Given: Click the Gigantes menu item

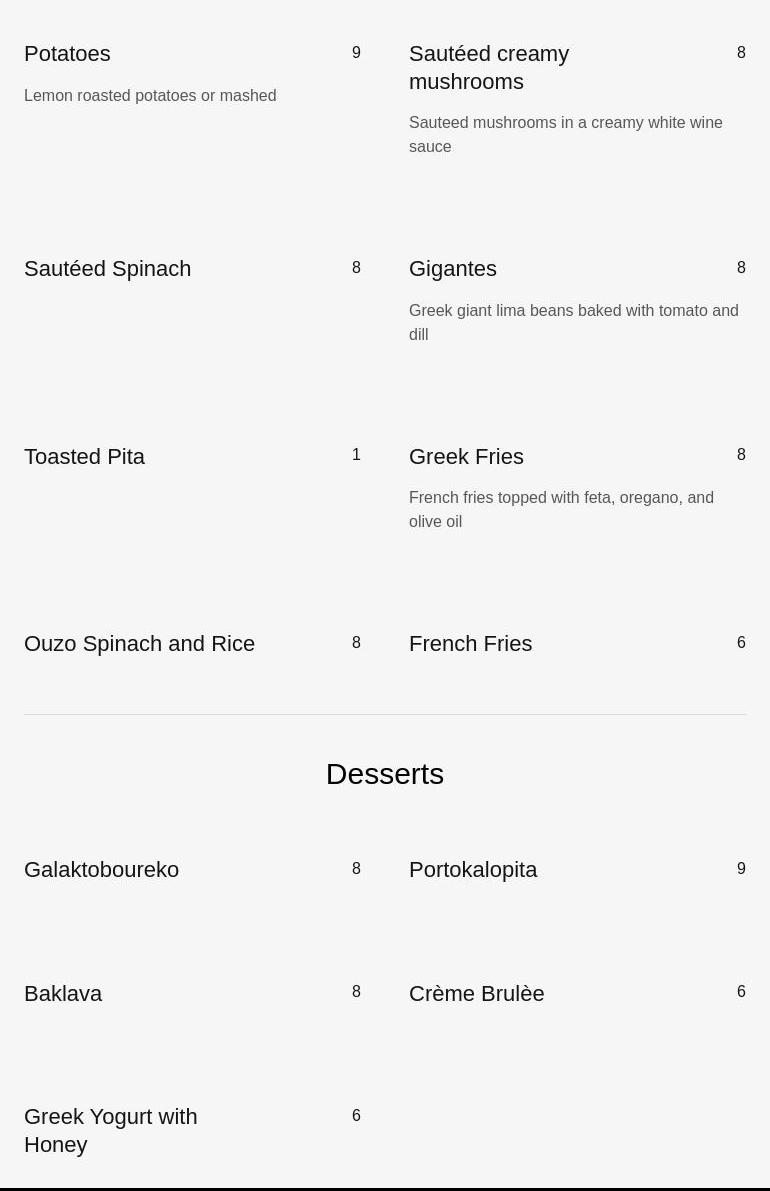Looking at the screenshot, I should click(x=452, y=269).
